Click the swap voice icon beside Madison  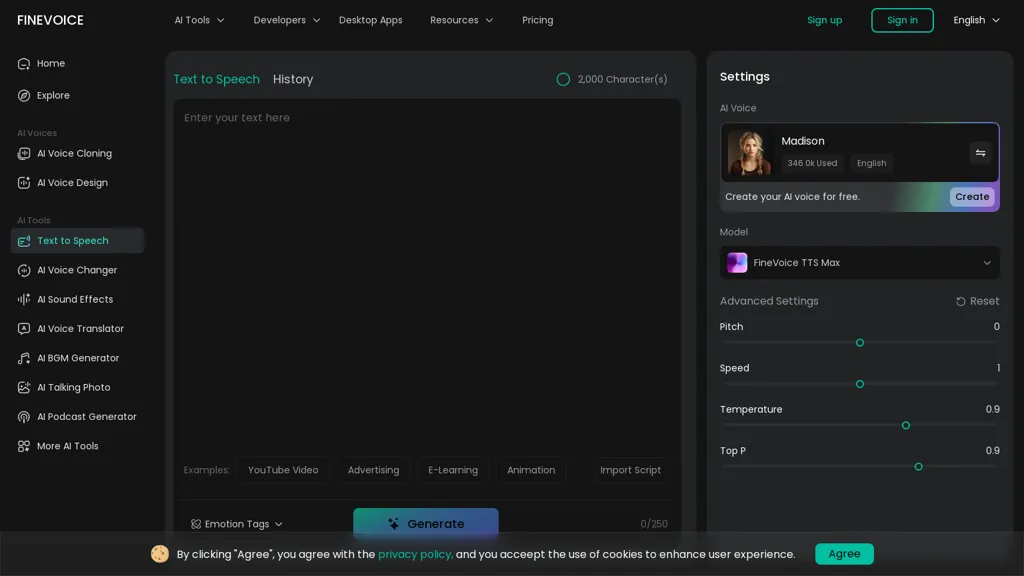980,153
